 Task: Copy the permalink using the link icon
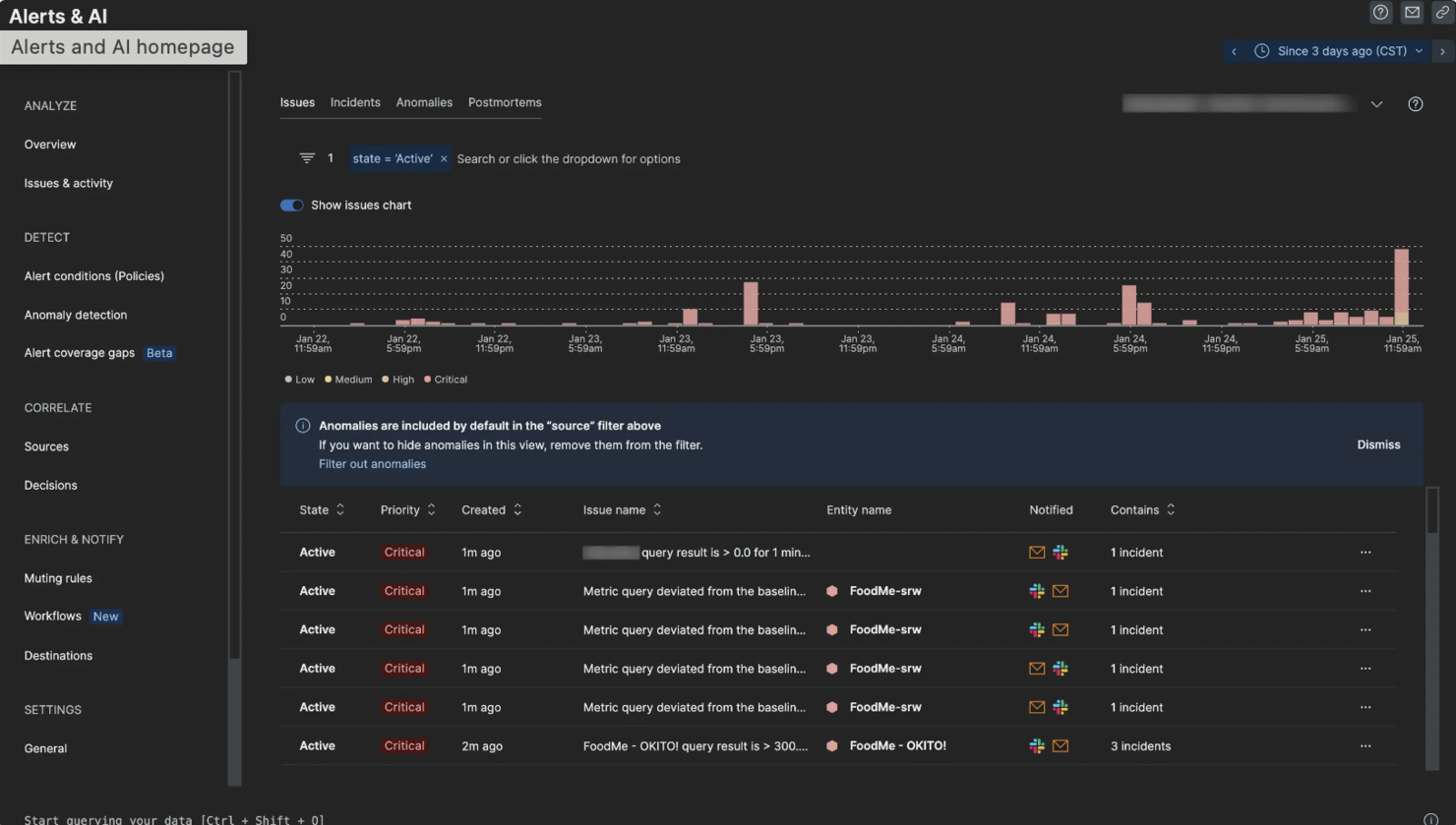point(1443,12)
